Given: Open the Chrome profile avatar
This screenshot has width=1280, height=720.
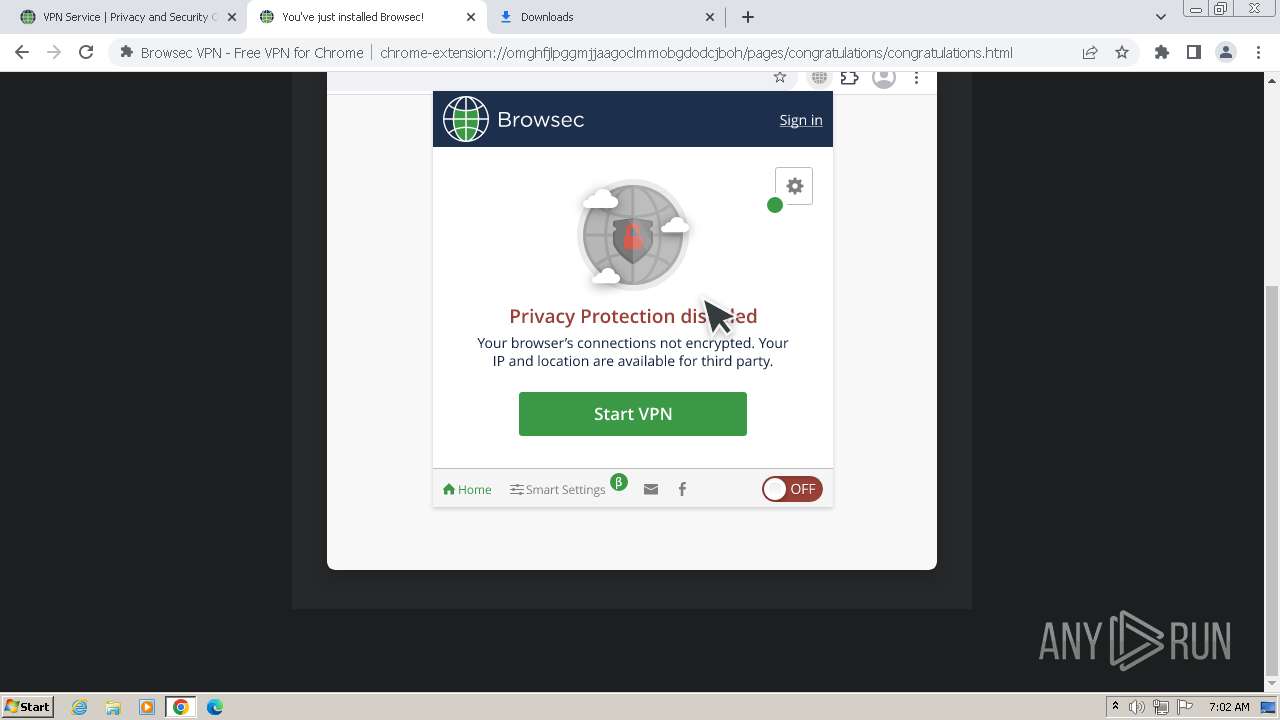Looking at the screenshot, I should 1225,53.
